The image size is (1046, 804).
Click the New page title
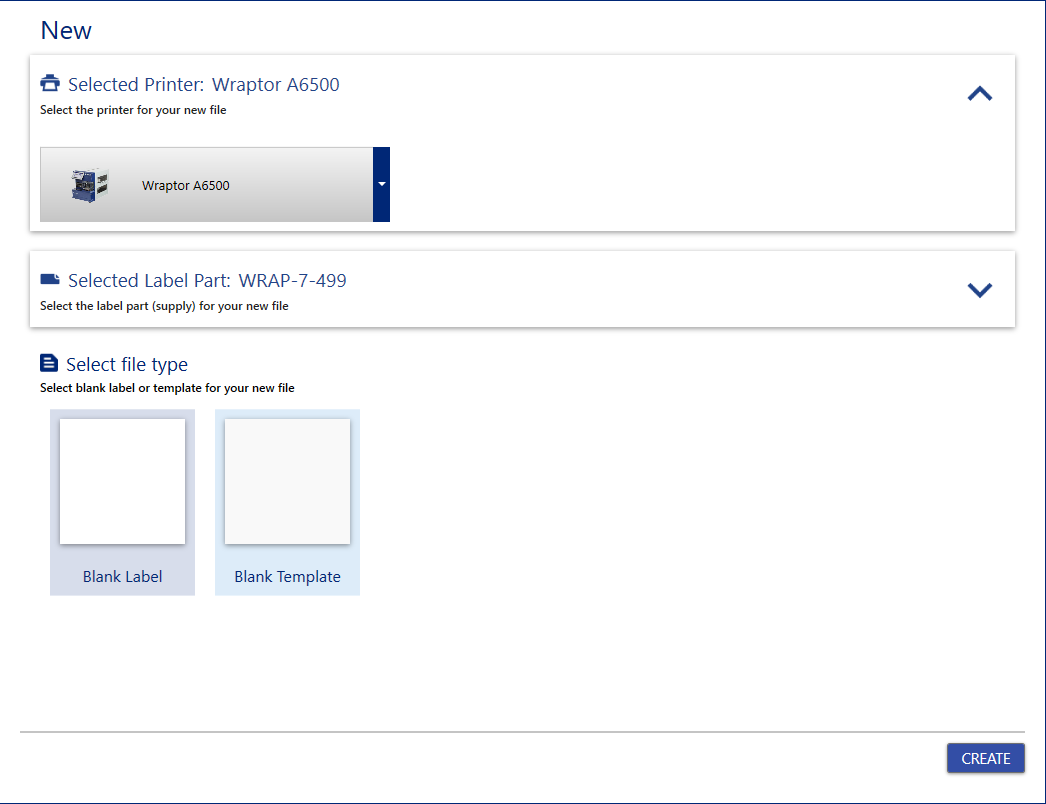point(66,30)
